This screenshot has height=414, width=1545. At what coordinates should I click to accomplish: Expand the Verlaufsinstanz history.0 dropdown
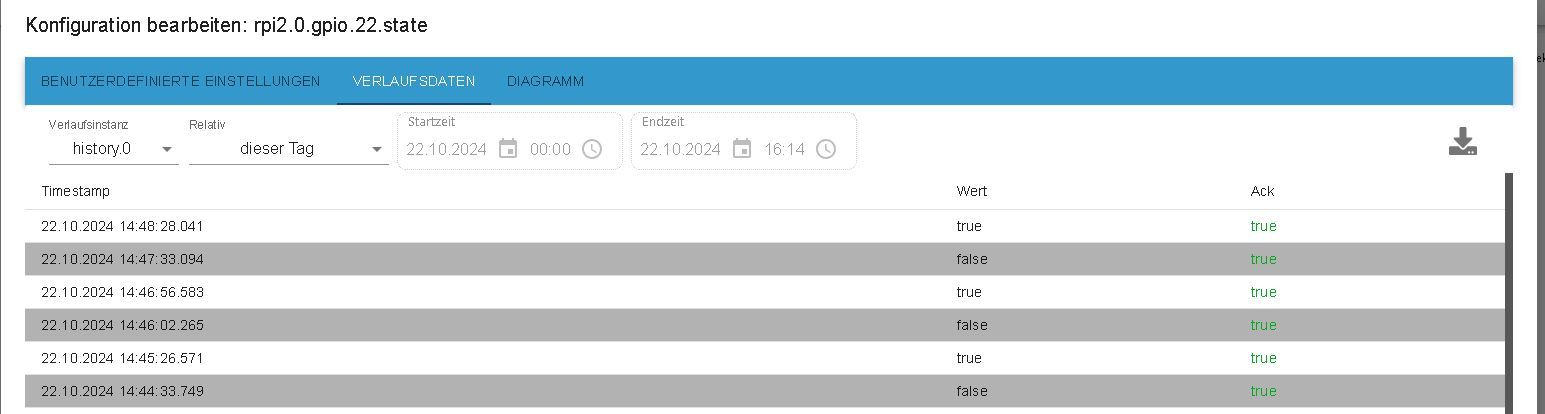coord(113,149)
